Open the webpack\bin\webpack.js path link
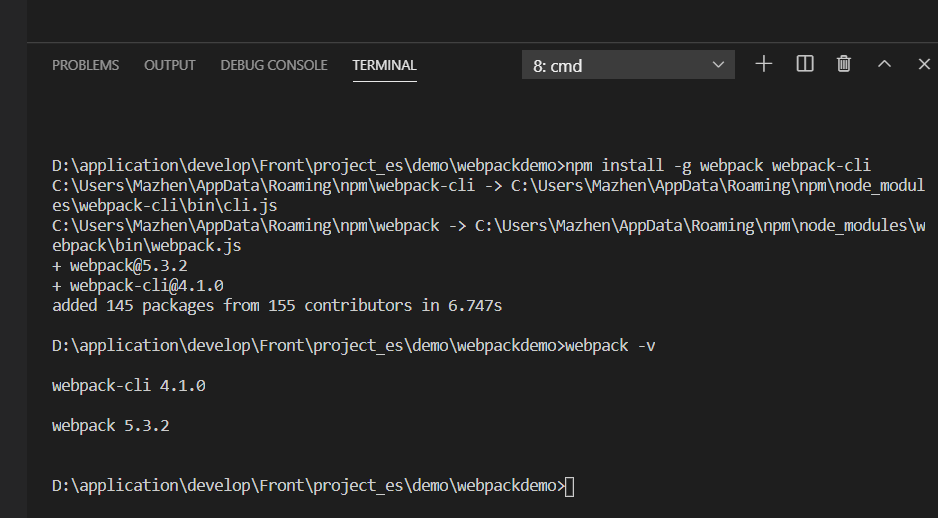Image resolution: width=938 pixels, height=518 pixels. [x=147, y=245]
